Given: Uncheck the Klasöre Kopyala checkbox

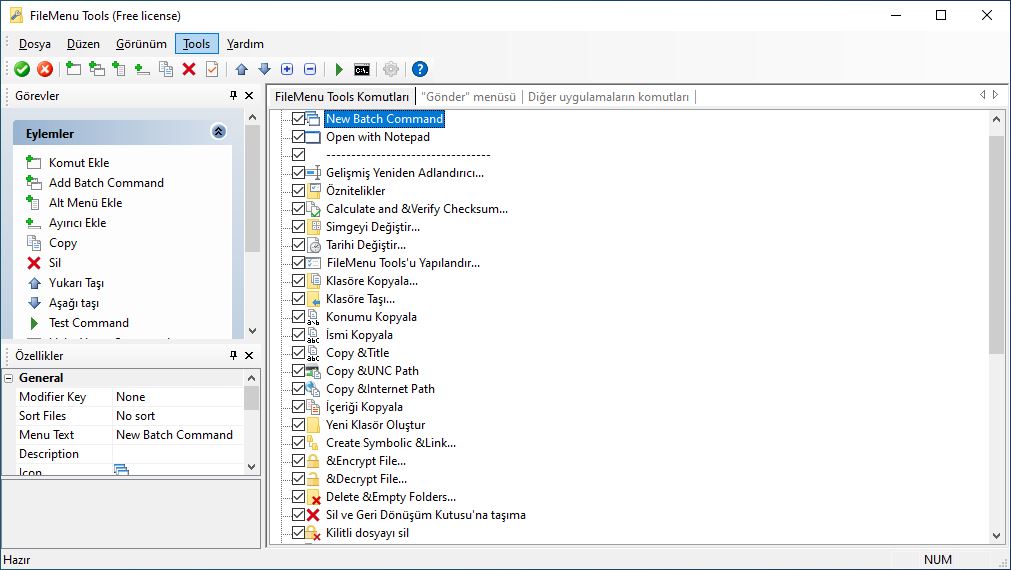Looking at the screenshot, I should (298, 280).
